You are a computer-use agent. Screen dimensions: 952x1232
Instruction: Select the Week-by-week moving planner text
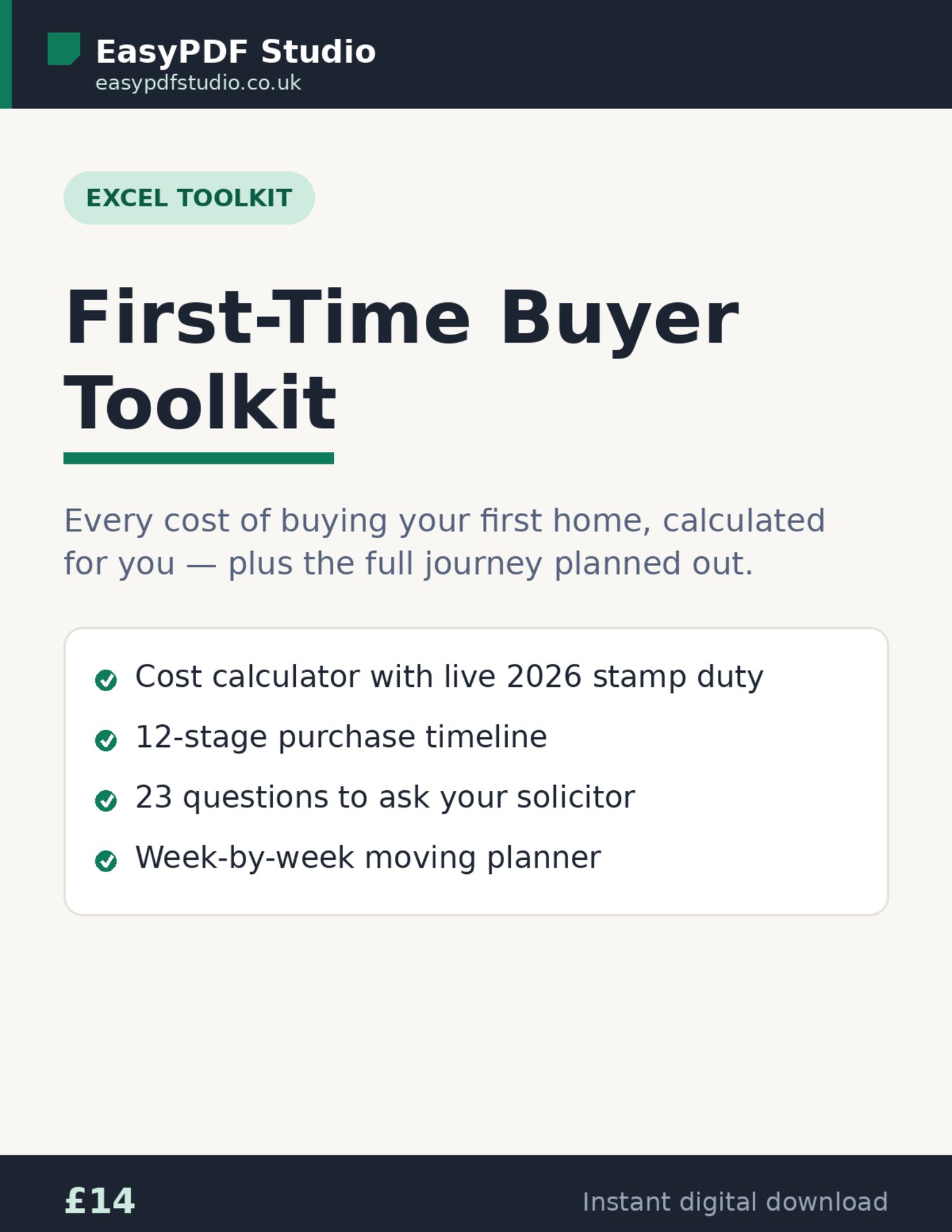pyautogui.click(x=368, y=858)
